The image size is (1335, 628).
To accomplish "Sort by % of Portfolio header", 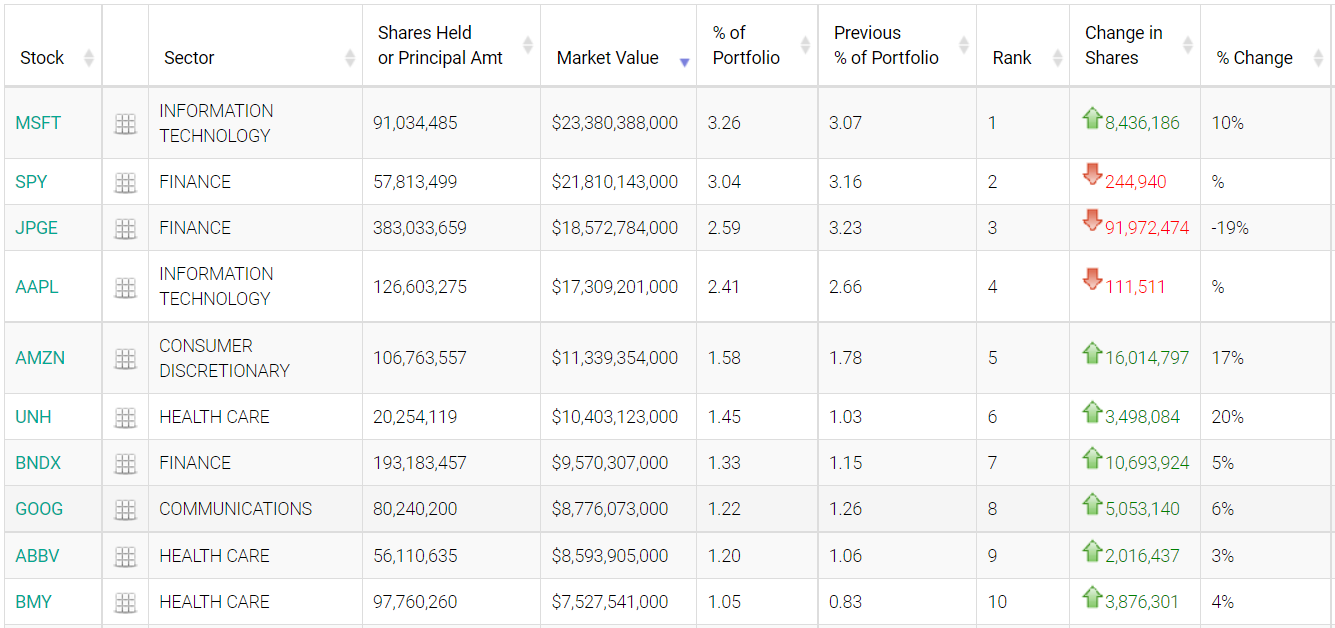I will click(746, 46).
